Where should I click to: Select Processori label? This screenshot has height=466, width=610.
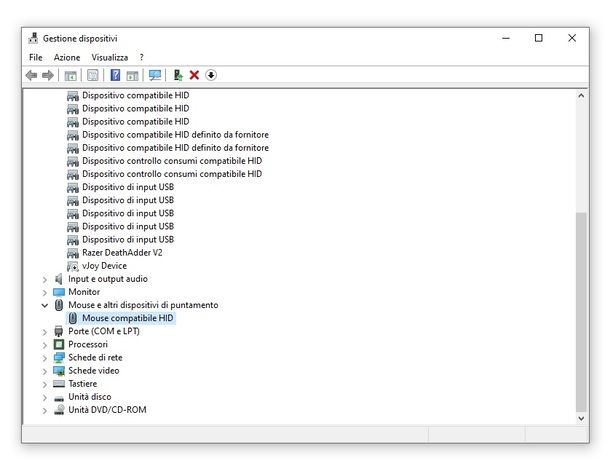(88, 344)
